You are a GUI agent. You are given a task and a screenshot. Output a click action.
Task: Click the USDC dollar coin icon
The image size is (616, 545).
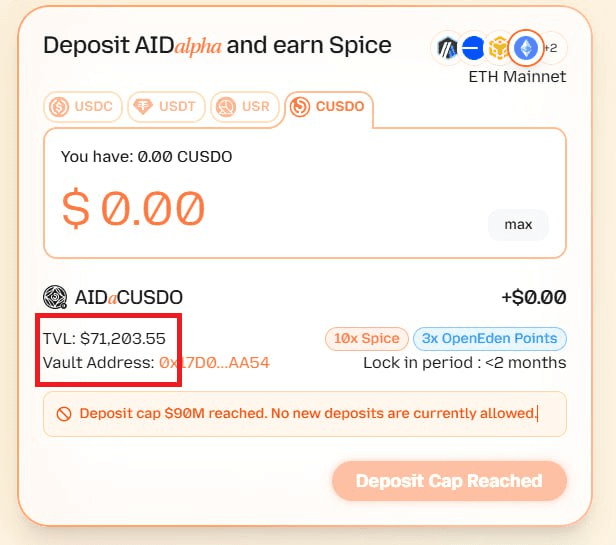tap(59, 106)
